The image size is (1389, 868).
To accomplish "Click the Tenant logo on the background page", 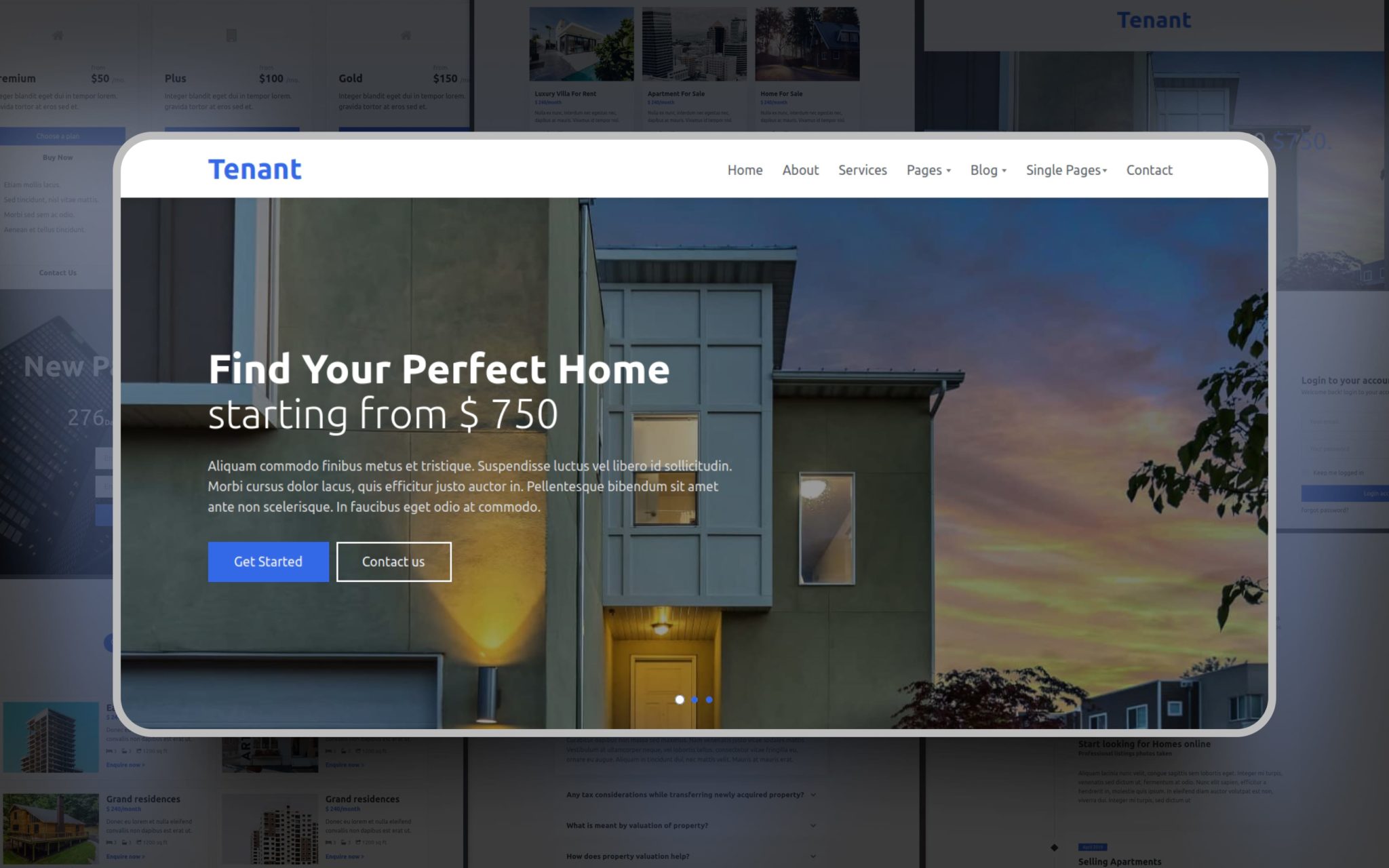I will click(x=1154, y=20).
